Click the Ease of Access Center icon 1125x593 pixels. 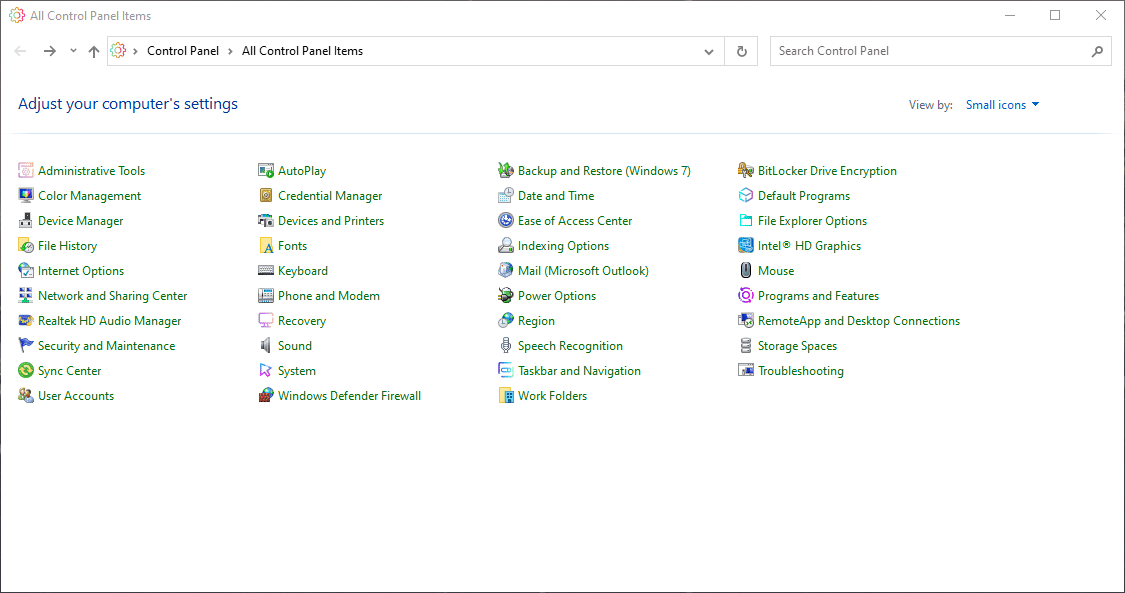(506, 221)
